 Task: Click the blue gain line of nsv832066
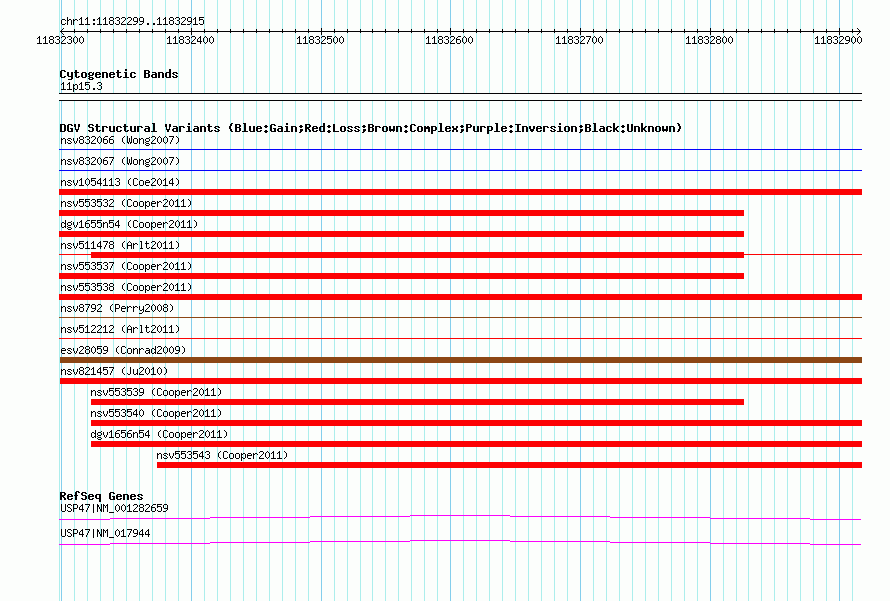tap(460, 150)
